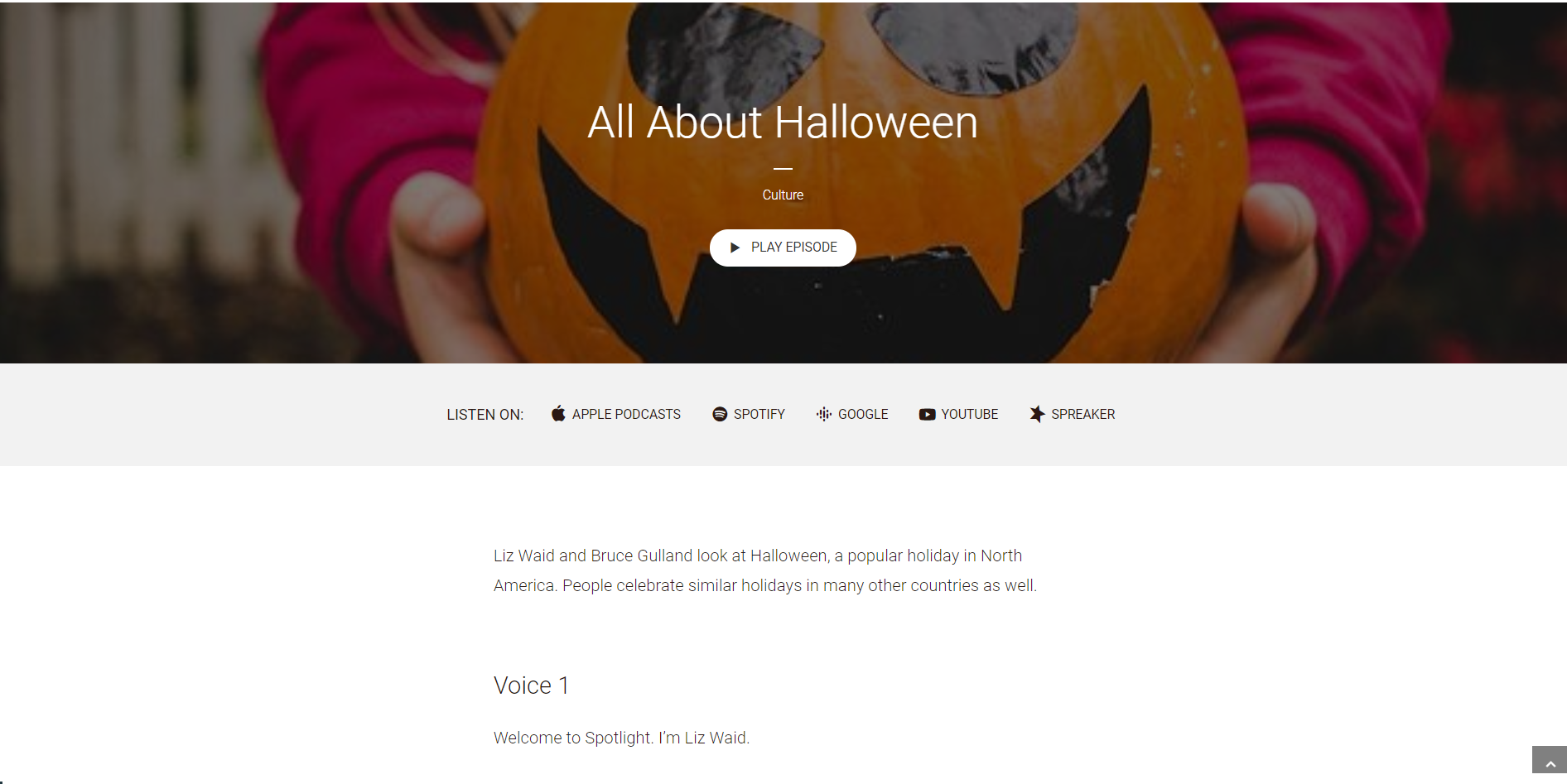This screenshot has width=1567, height=784.
Task: Click the LISTEN ON label
Action: 485,415
